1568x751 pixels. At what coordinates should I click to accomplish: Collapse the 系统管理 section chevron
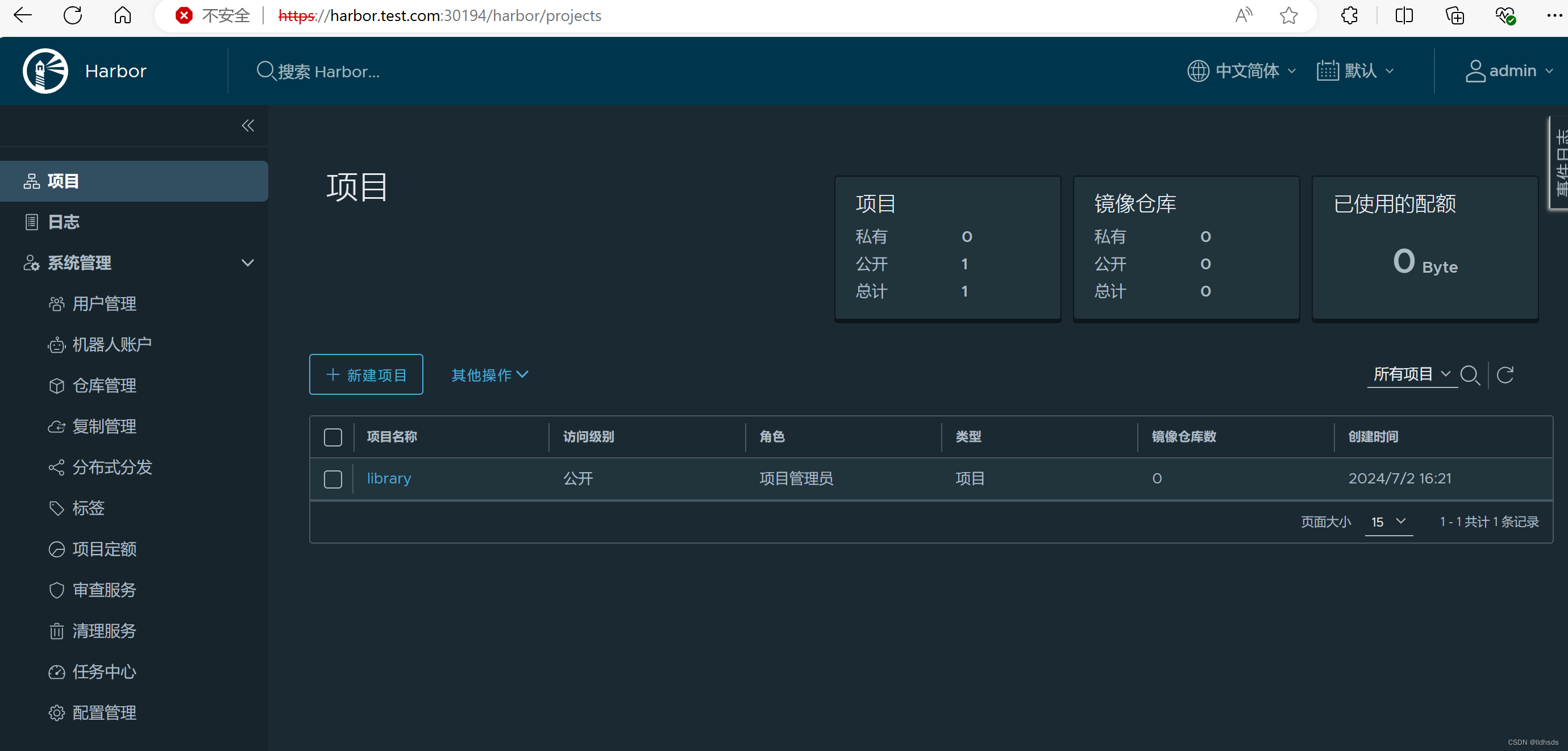[x=247, y=263]
